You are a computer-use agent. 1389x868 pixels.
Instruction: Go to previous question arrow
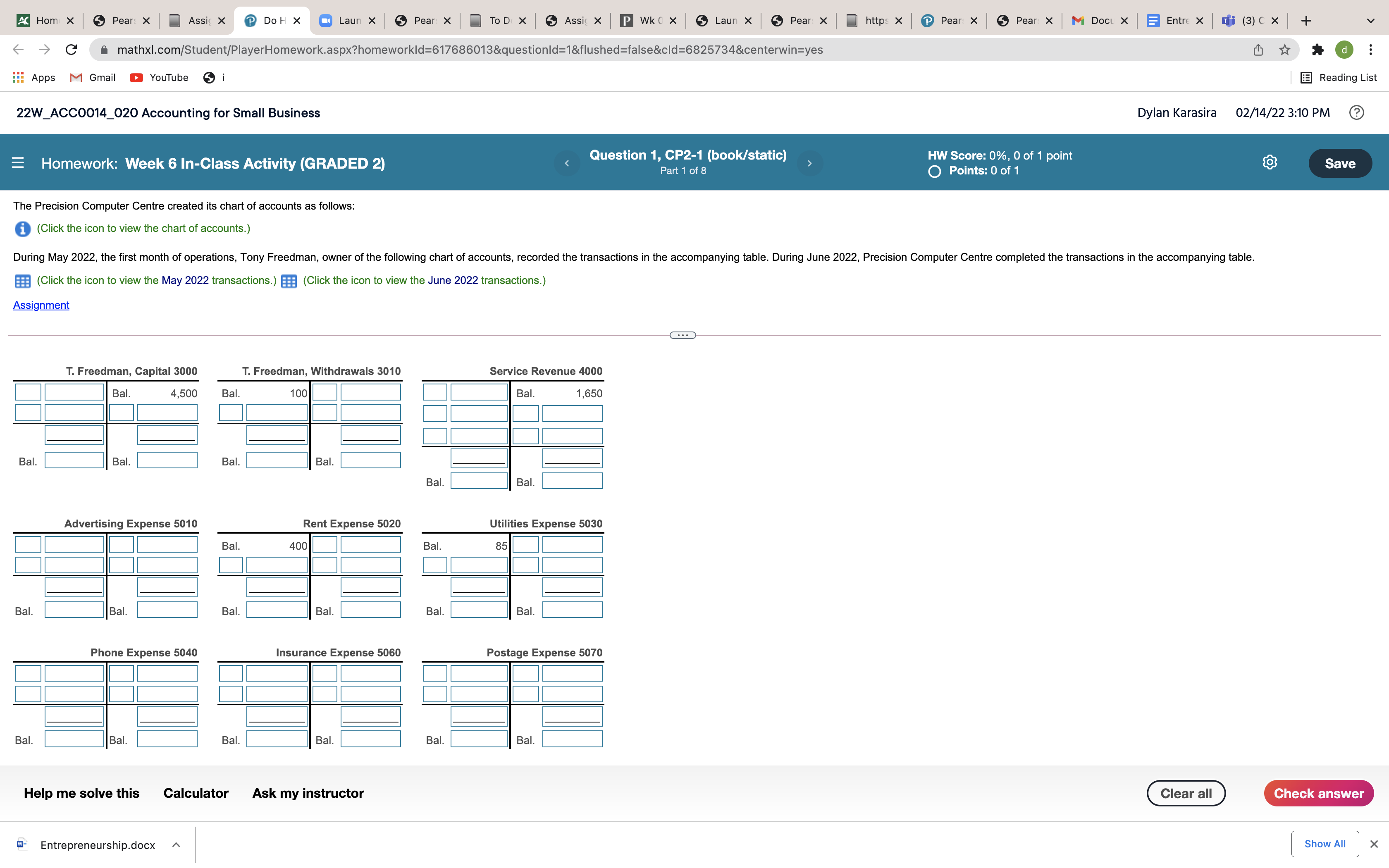point(566,163)
